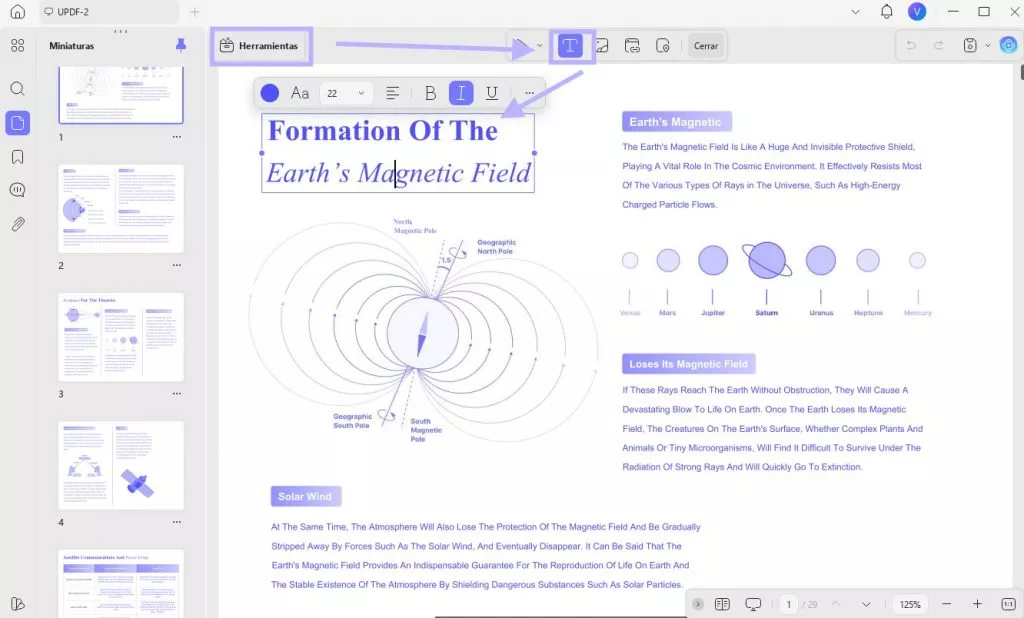This screenshot has width=1024, height=618.
Task: Click the tool icon left of Cerrar
Action: point(663,46)
